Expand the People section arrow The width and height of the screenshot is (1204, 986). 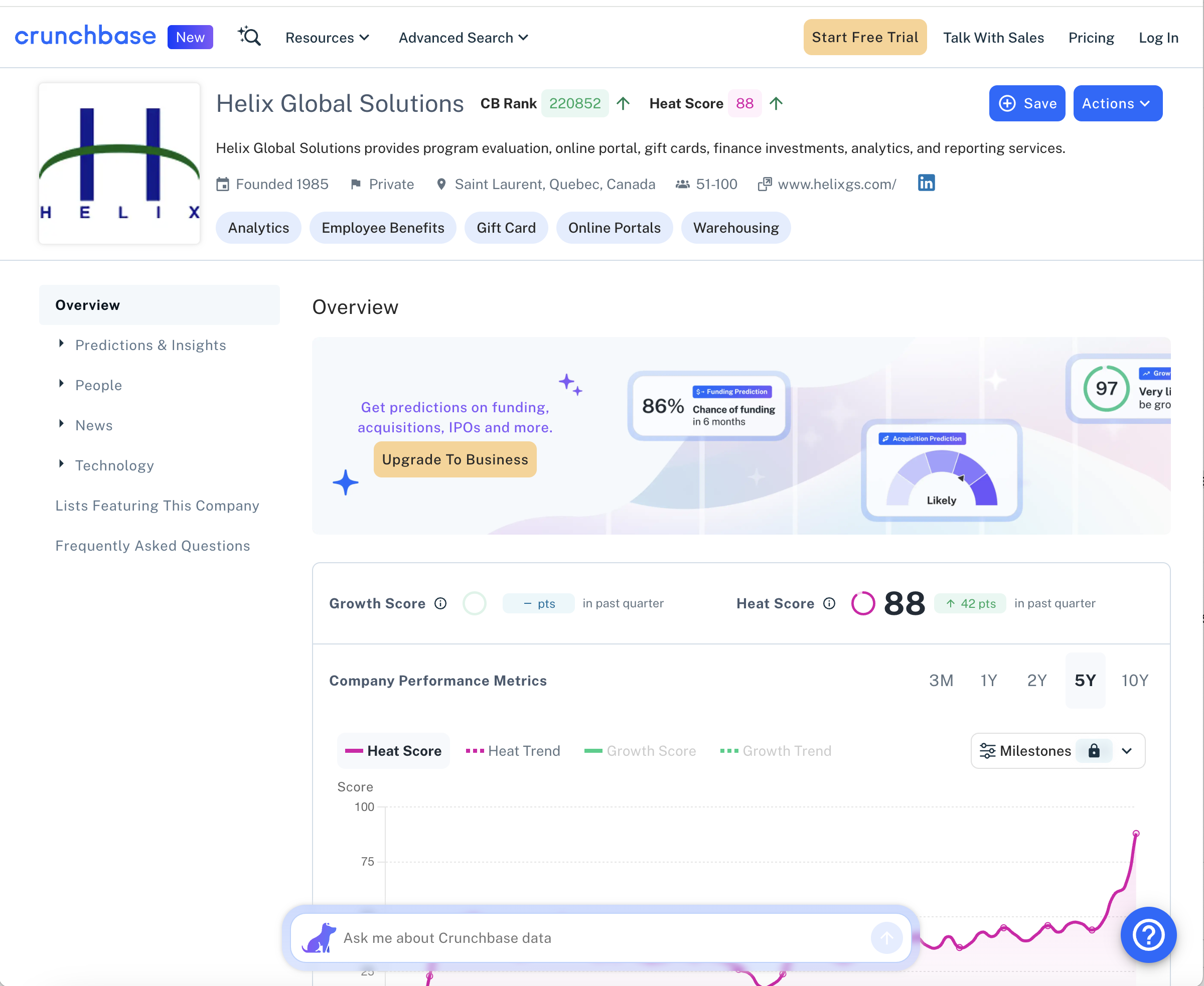[x=61, y=384]
